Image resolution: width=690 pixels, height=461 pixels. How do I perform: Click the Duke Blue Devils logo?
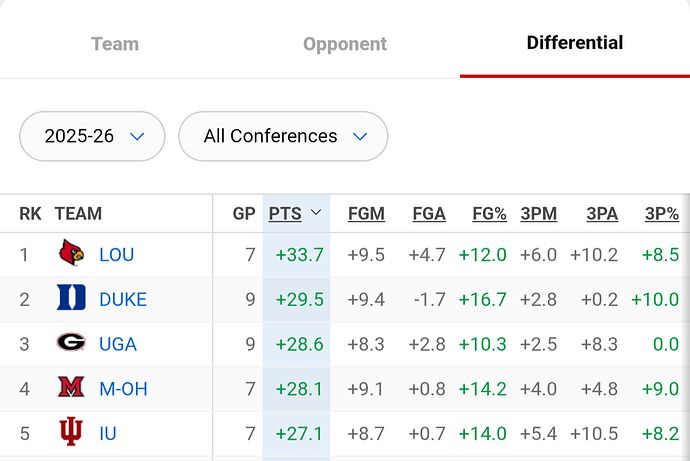(72, 298)
